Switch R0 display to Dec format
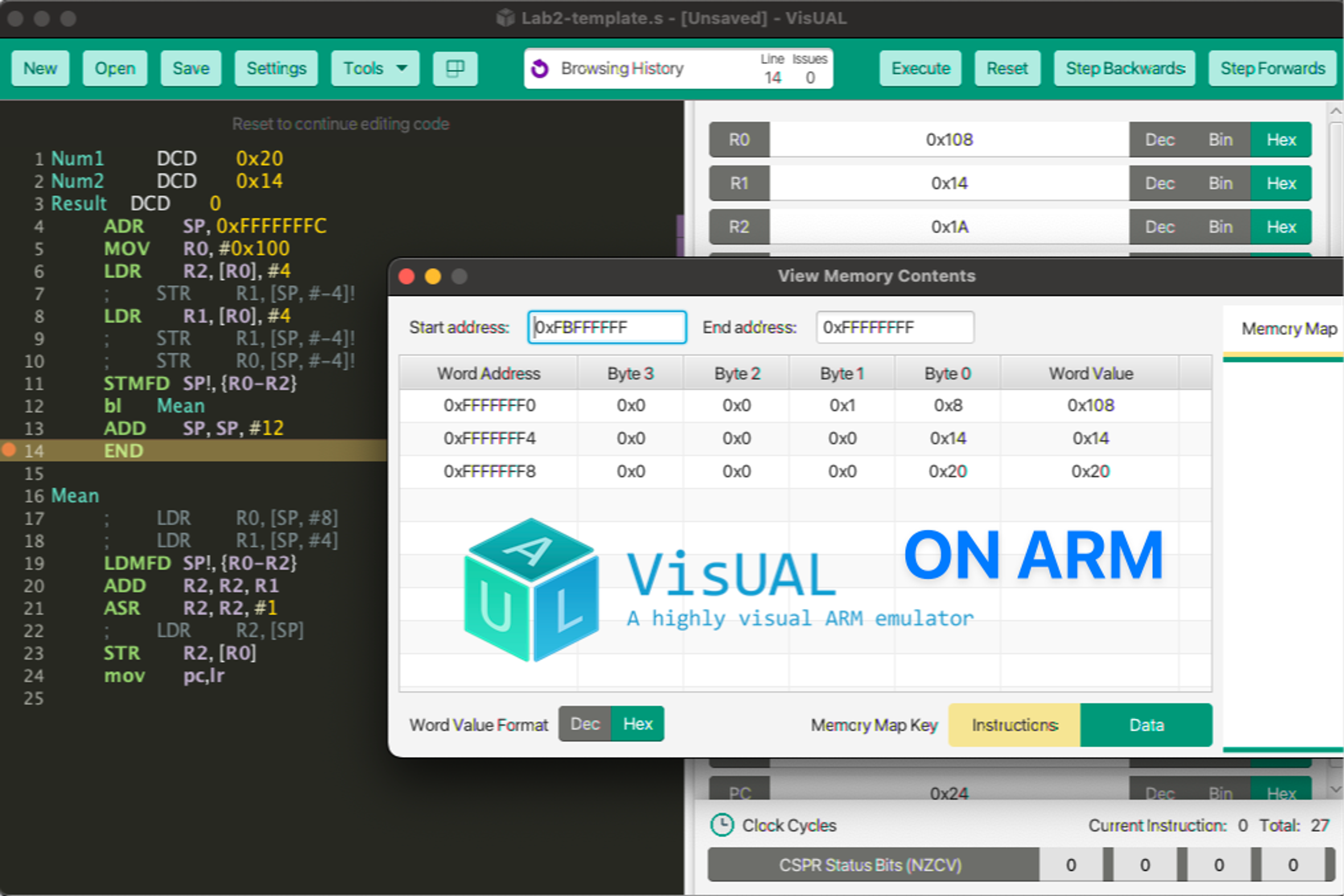 [1160, 139]
